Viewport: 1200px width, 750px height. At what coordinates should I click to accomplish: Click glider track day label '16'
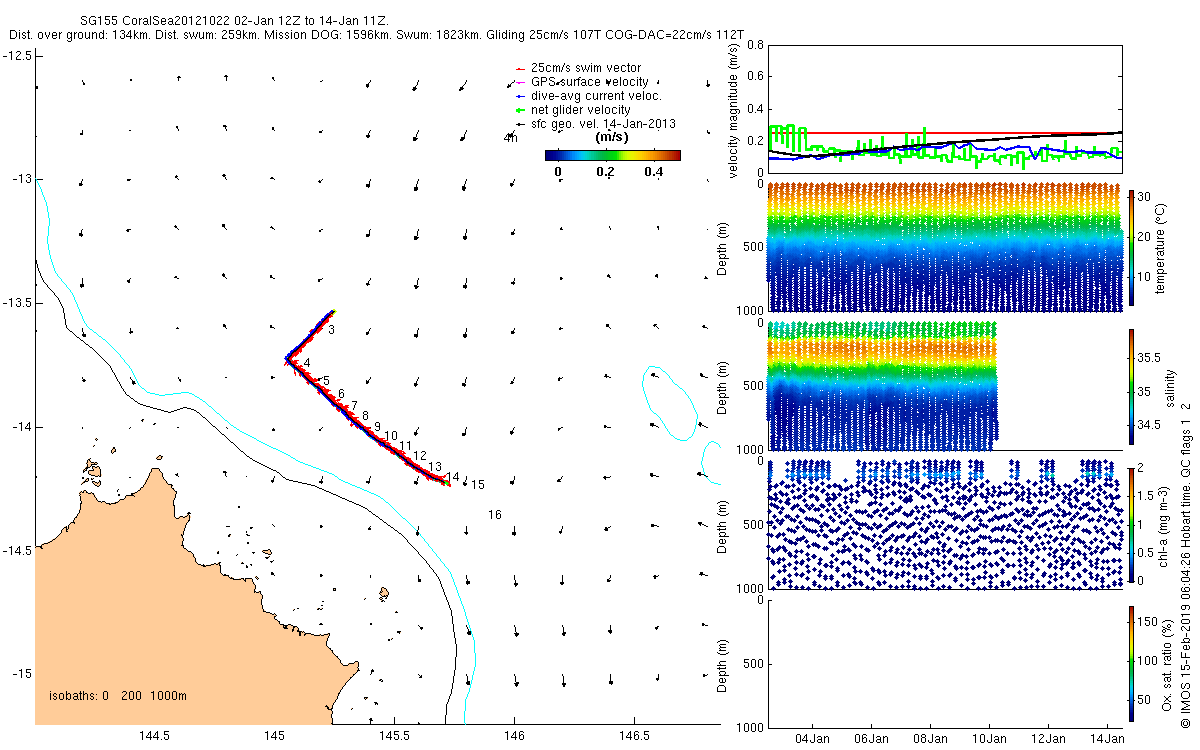(x=495, y=515)
